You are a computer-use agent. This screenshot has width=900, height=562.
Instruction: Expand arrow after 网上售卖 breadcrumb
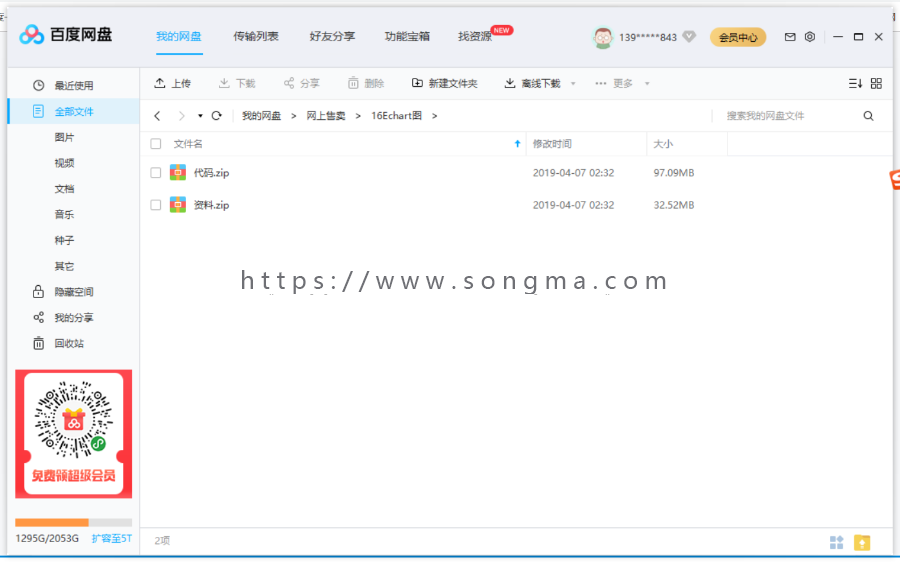[358, 116]
